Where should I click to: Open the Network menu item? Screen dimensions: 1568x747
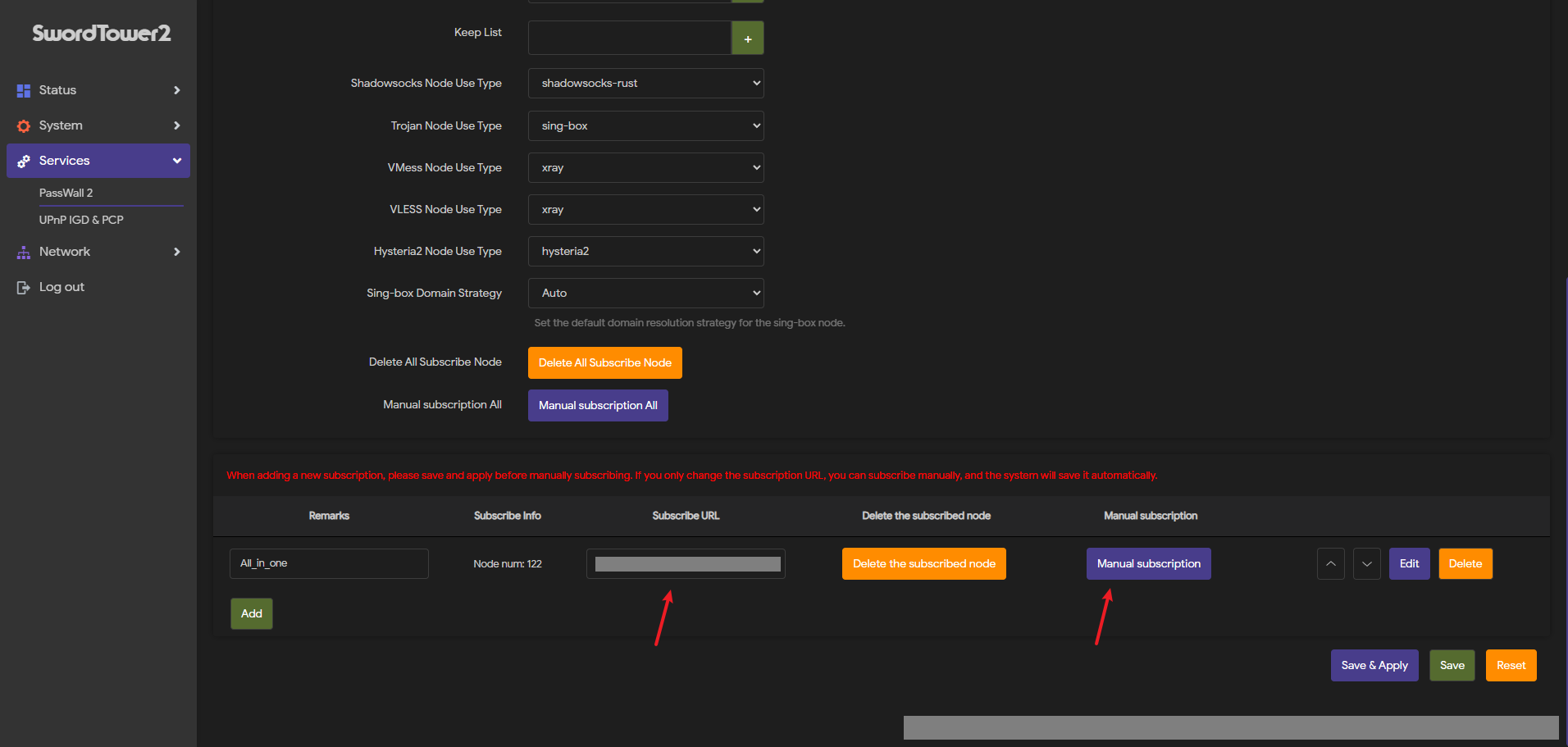[98, 252]
